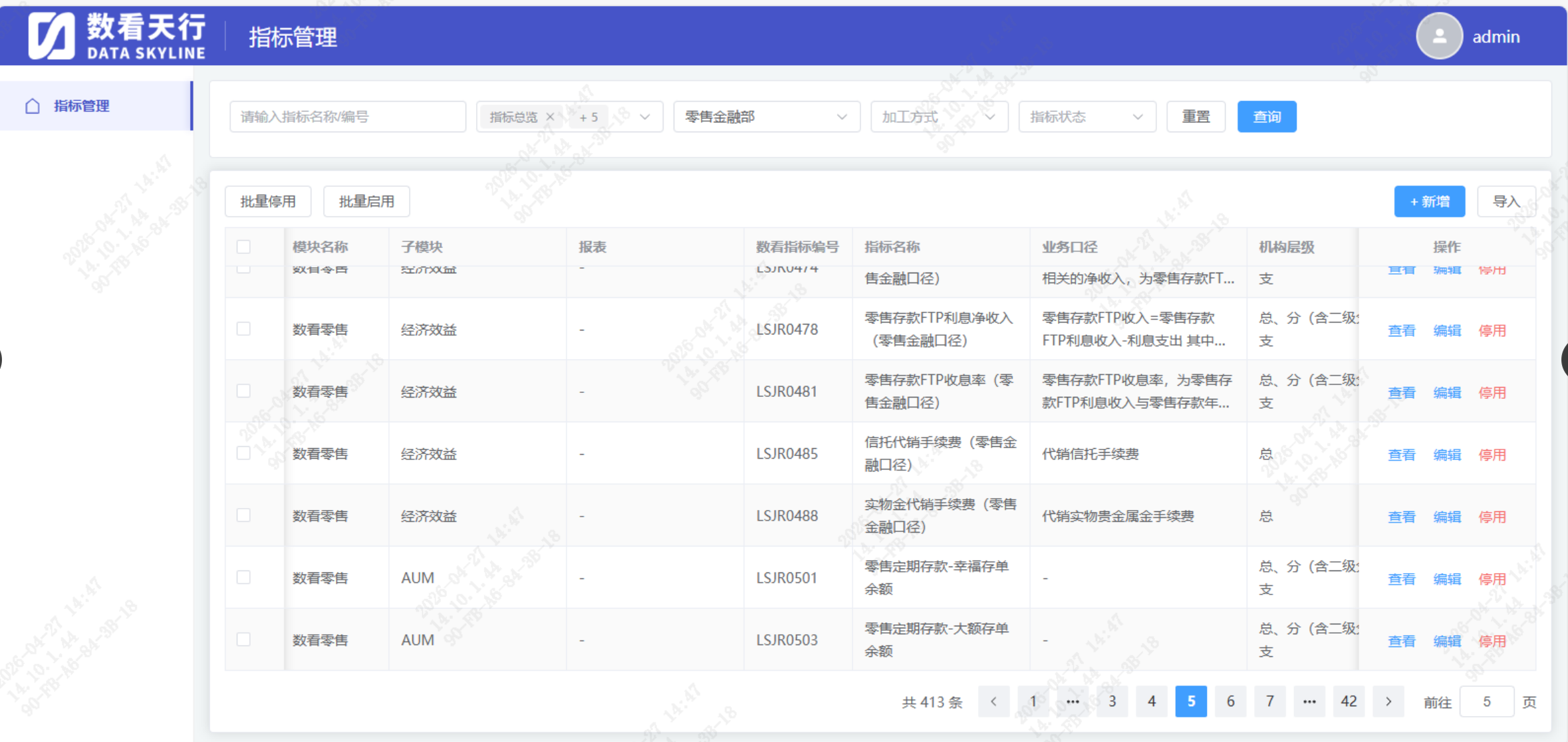This screenshot has height=742, width=1568.
Task: Tick the select-all checkbox in the table header
Action: pos(243,247)
